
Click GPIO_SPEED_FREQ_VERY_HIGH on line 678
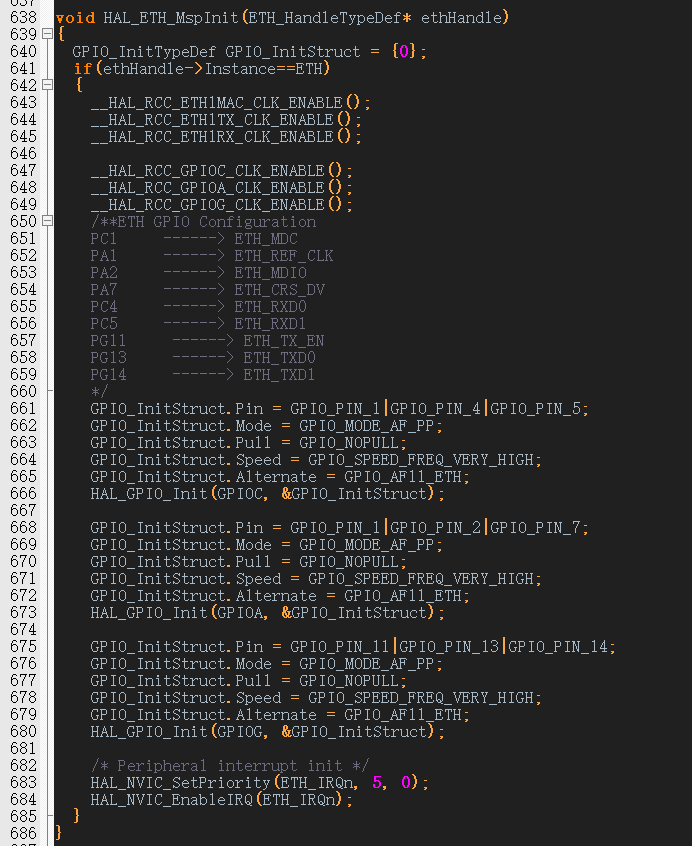(x=421, y=698)
